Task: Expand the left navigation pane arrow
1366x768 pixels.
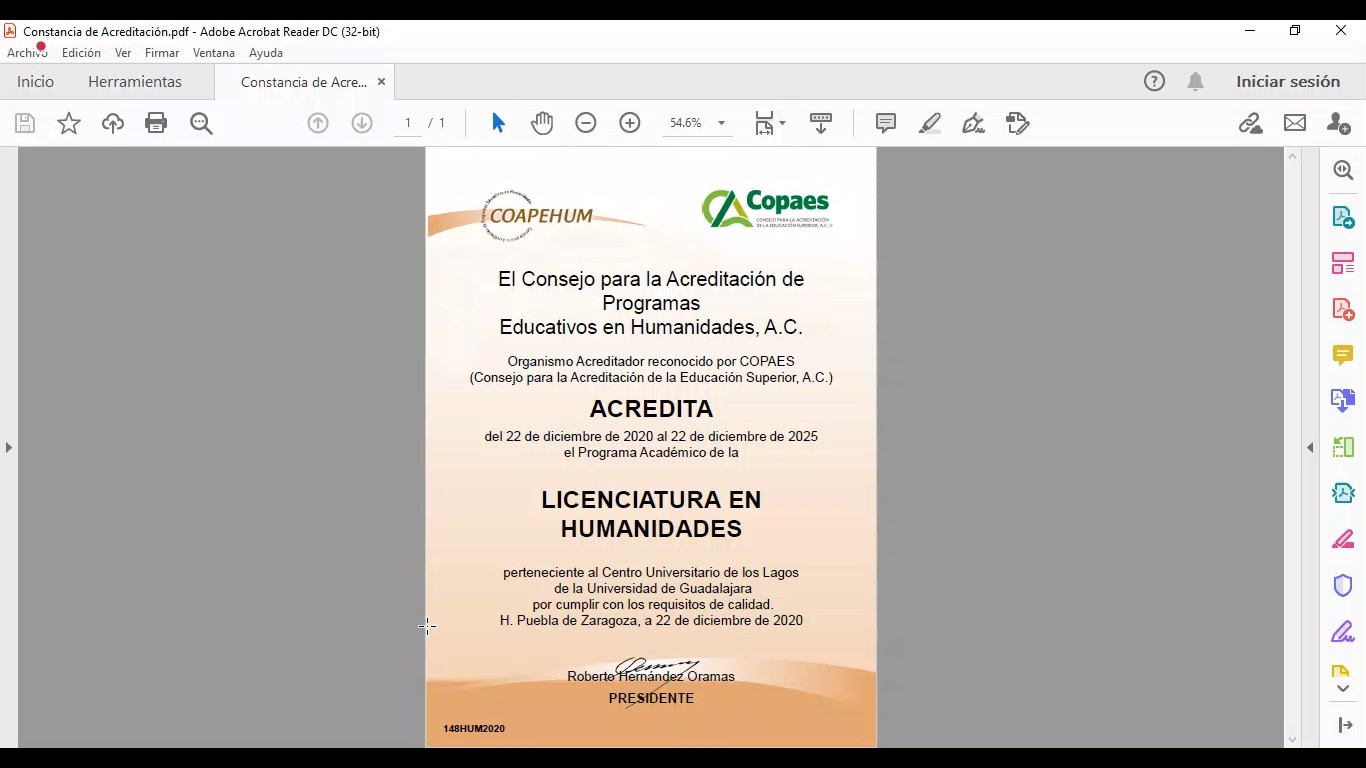Action: [9, 447]
